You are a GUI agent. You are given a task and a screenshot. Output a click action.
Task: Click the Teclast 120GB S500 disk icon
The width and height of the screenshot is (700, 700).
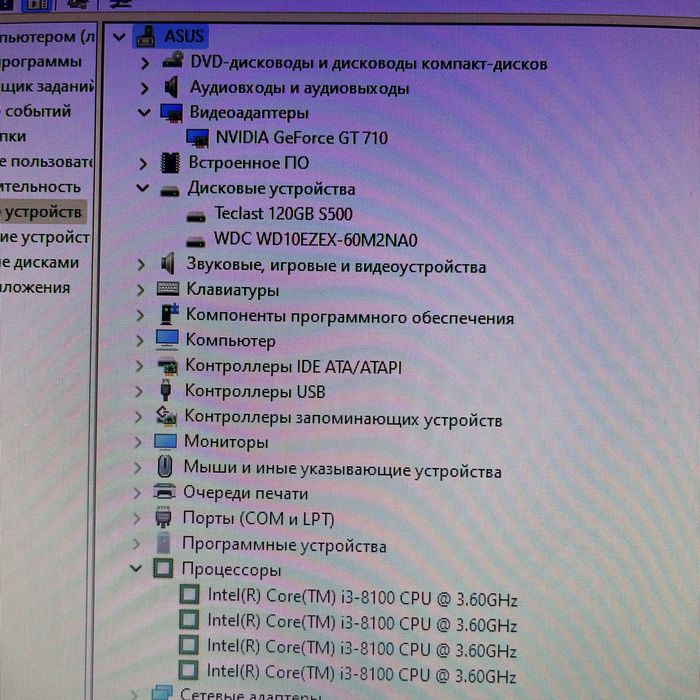[x=196, y=217]
